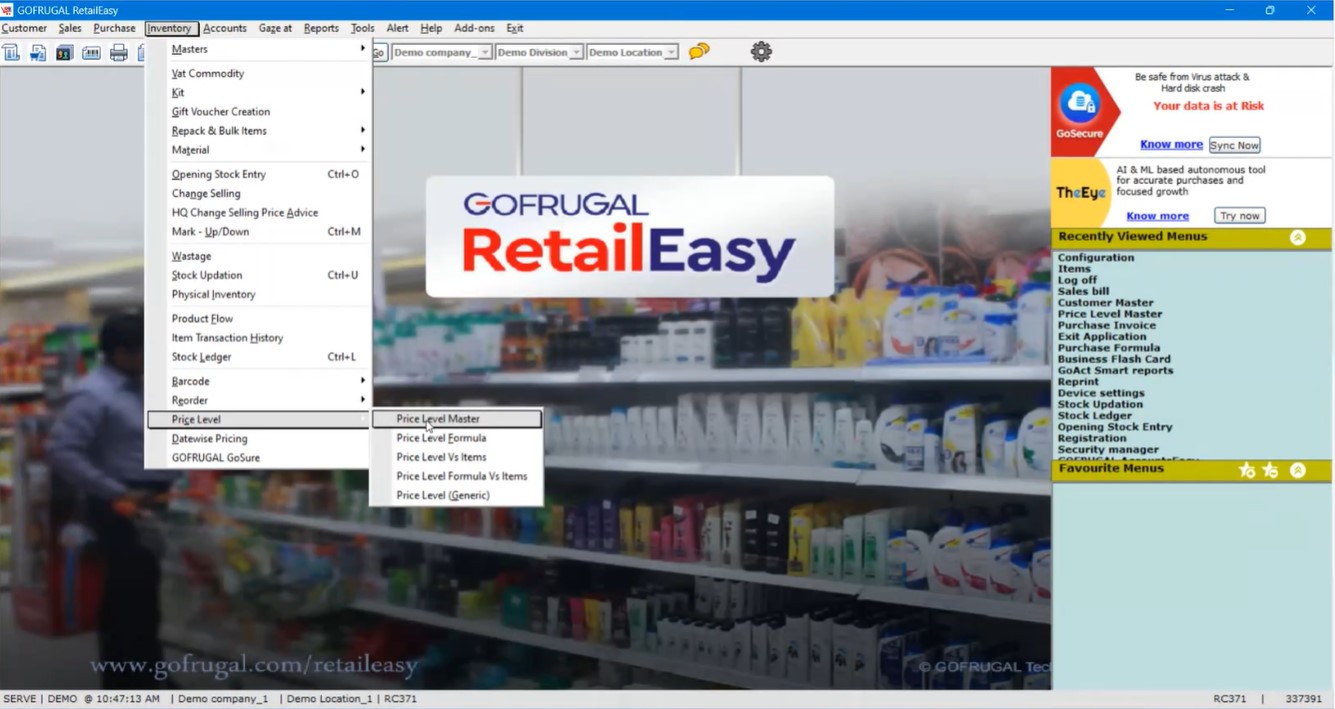The height and width of the screenshot is (709, 1335).
Task: Open Configuration in Recently Viewed Menus
Action: (1096, 257)
